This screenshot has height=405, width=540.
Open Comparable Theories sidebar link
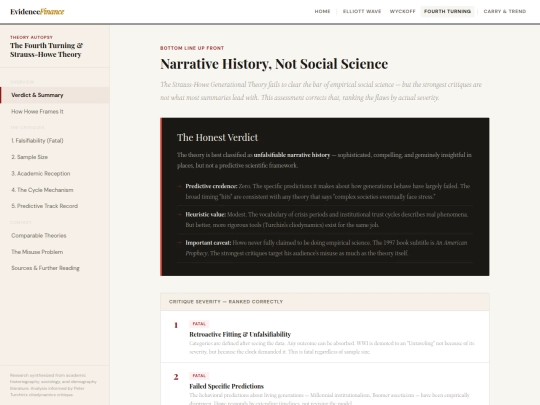click(x=55, y=236)
